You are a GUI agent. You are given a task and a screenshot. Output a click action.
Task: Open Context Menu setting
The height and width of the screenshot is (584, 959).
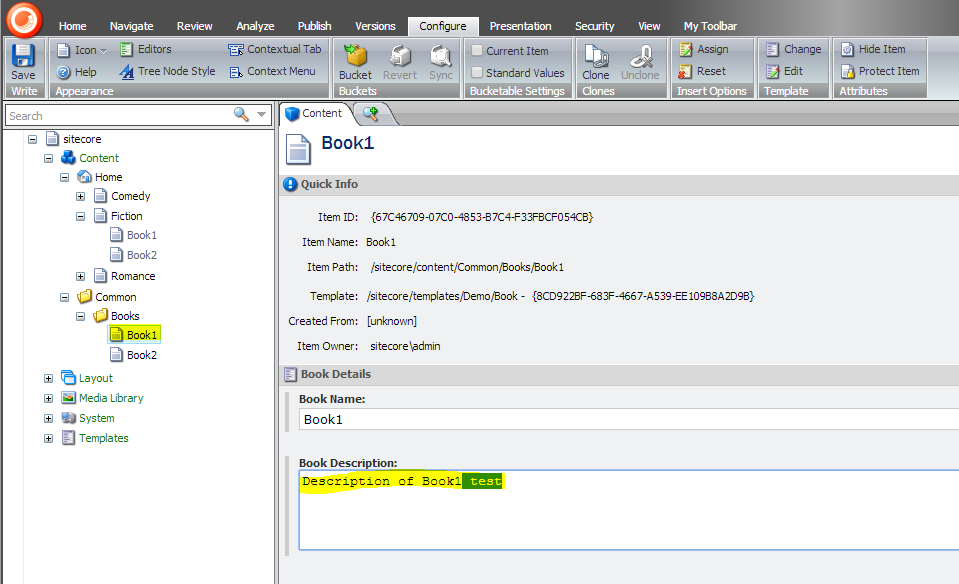[x=272, y=72]
